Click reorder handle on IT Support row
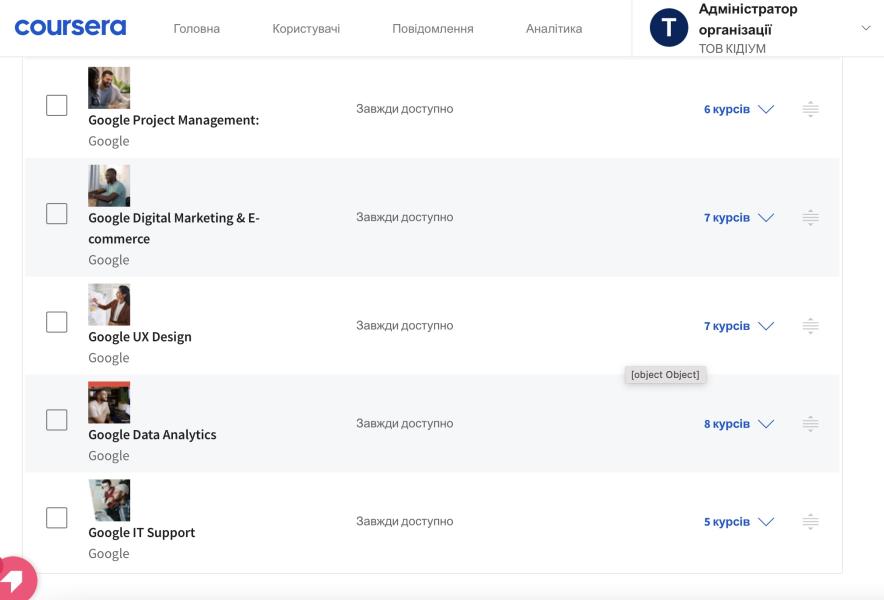Viewport: 884px width, 600px height. click(x=811, y=522)
